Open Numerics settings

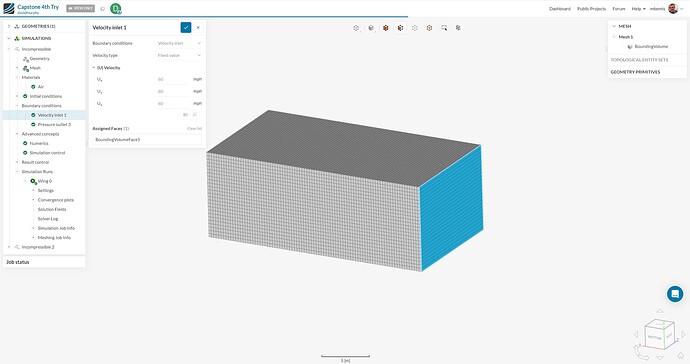(39, 143)
